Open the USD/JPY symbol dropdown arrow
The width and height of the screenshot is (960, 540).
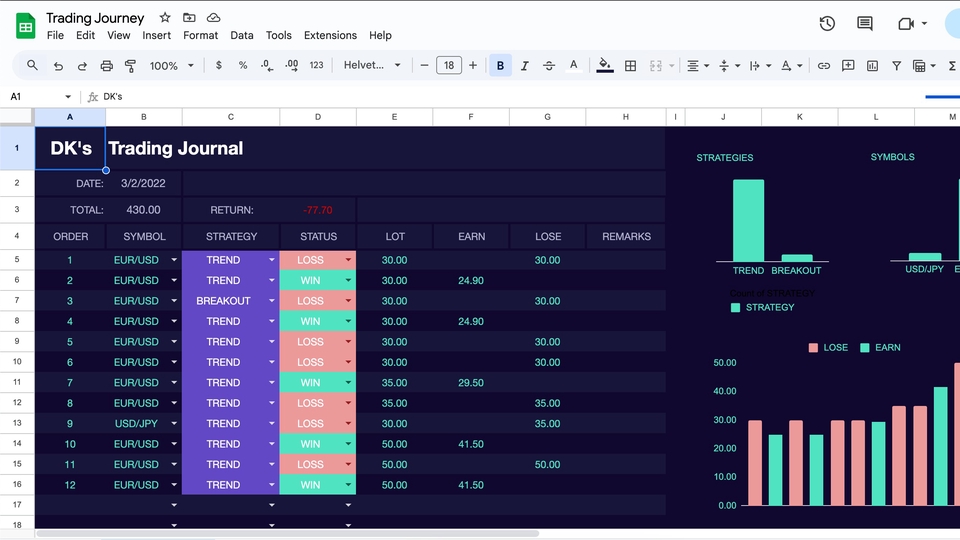click(174, 424)
